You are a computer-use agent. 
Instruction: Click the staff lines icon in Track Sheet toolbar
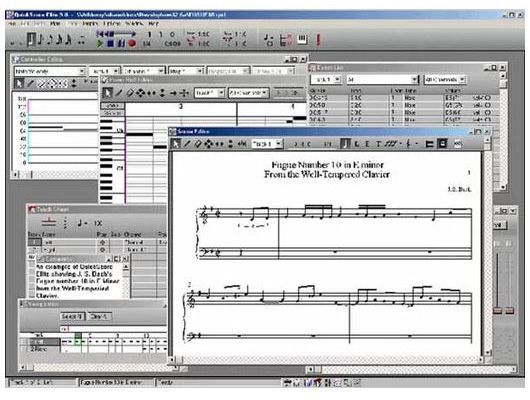click(x=49, y=222)
